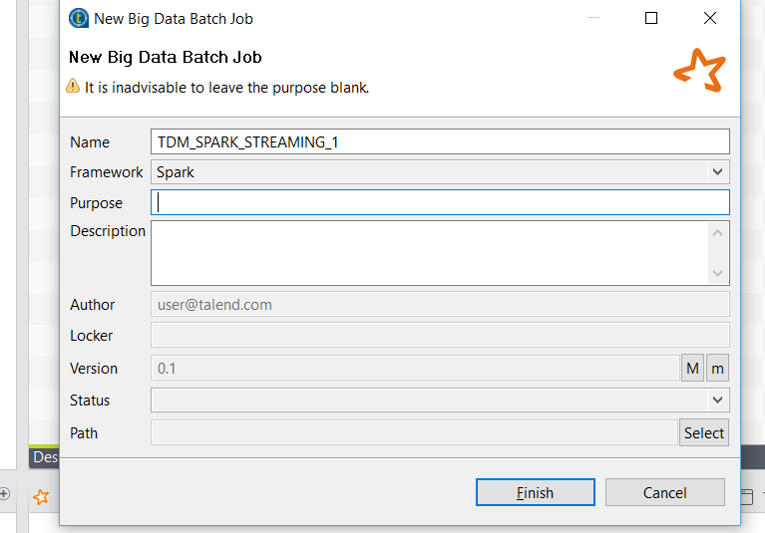Click the Select button next to Path

(x=704, y=433)
